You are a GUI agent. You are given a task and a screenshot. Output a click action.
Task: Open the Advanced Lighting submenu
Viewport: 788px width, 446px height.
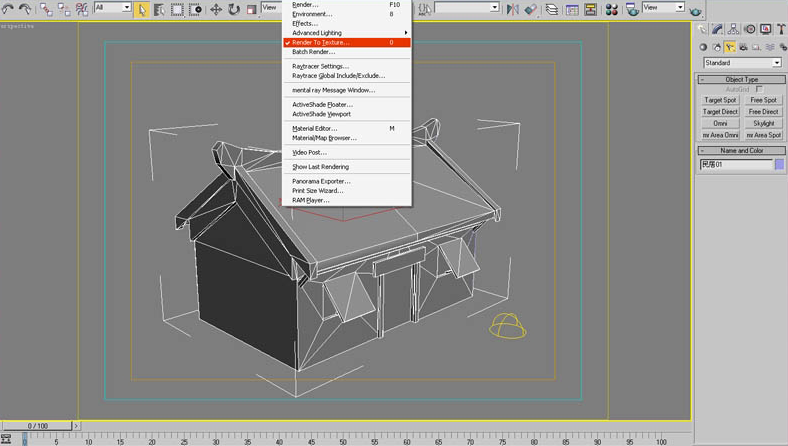pyautogui.click(x=317, y=33)
